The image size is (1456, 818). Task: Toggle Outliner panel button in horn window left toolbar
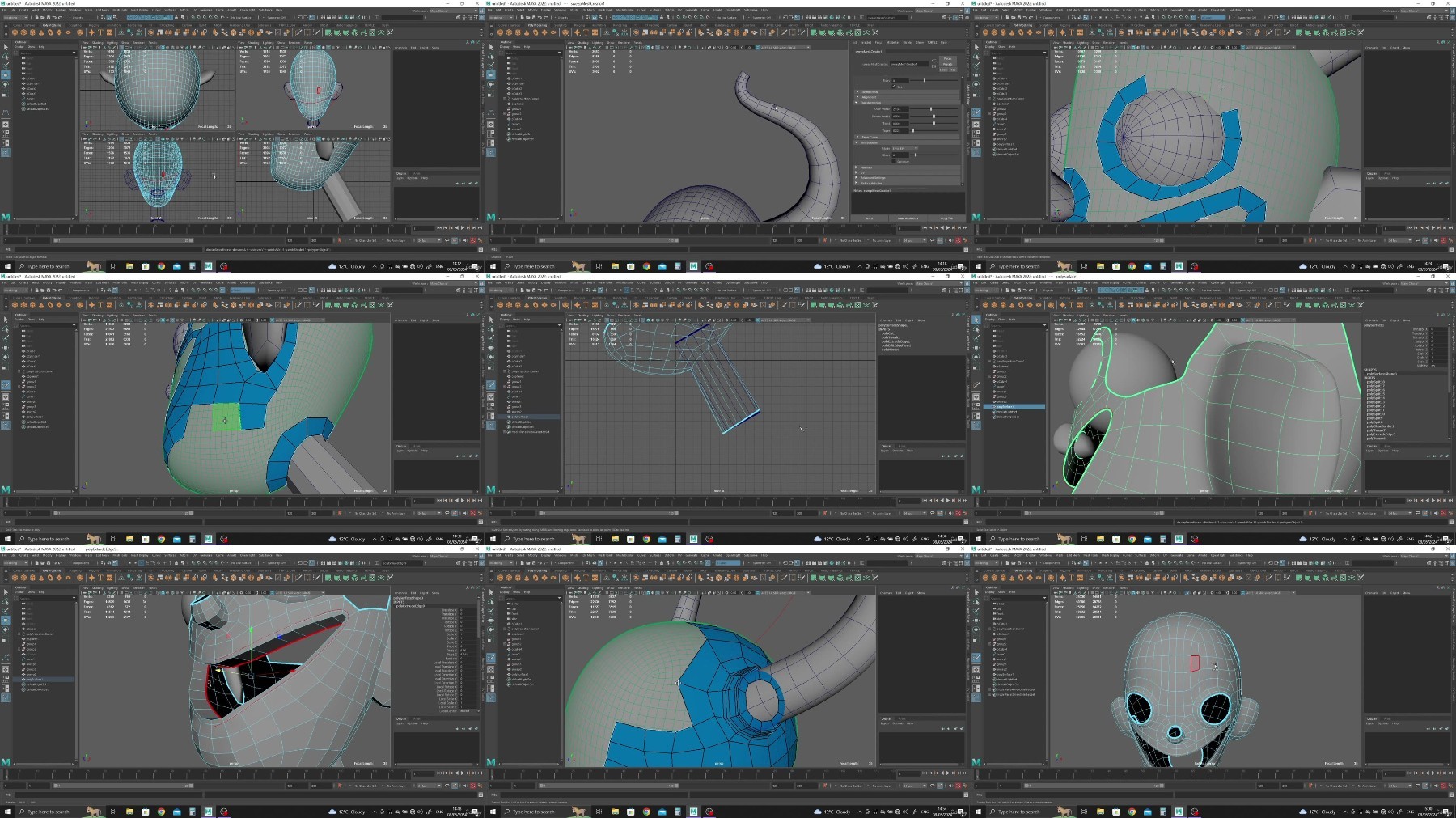[491, 698]
